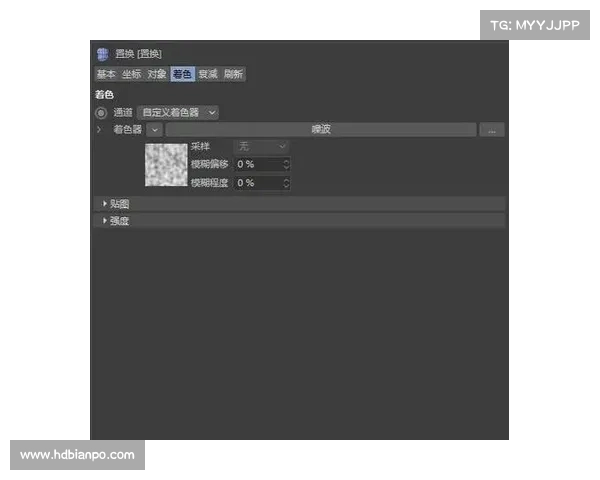Click the 置换 [置换] object title
Viewport: 600px width, 480px height.
139,54
